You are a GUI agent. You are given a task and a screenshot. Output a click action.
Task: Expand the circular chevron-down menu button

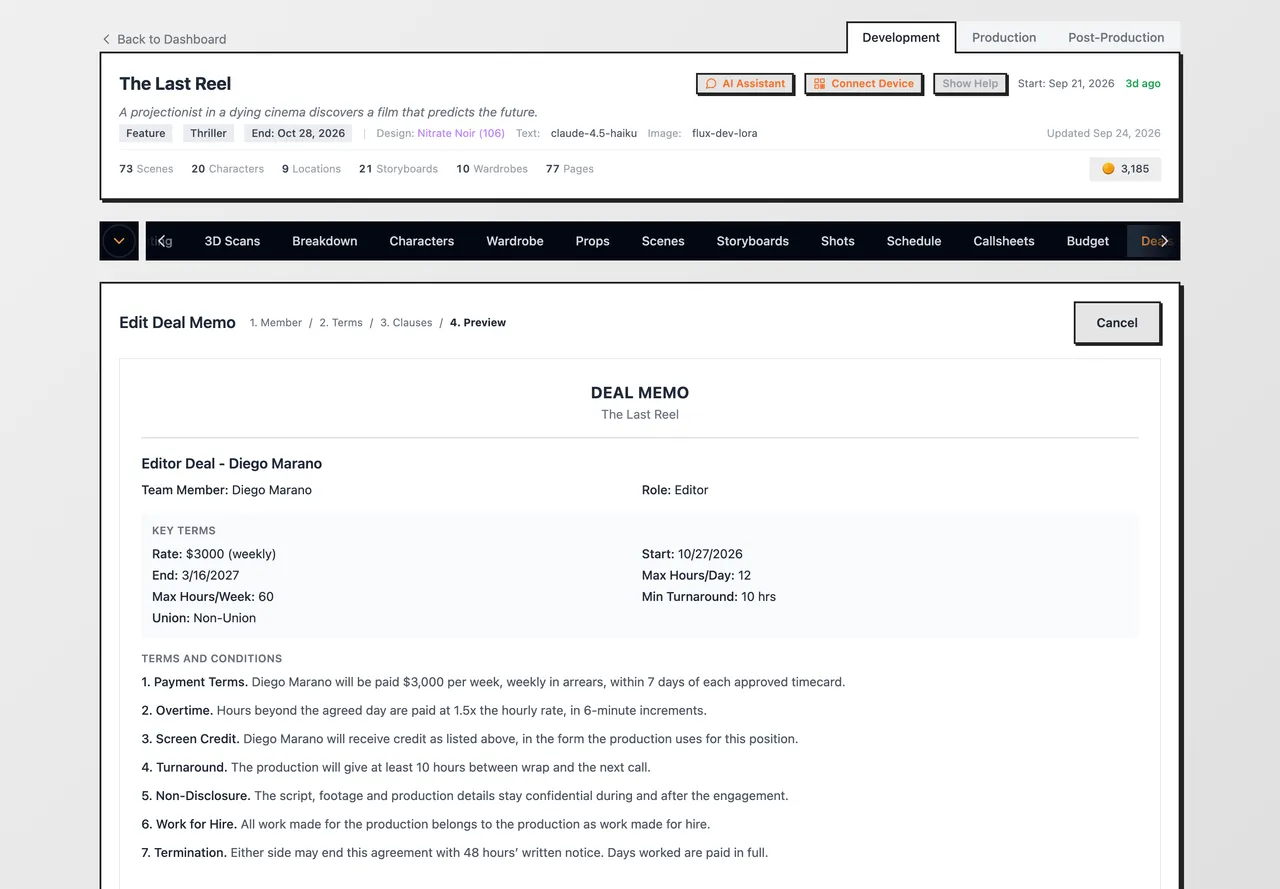pyautogui.click(x=119, y=241)
